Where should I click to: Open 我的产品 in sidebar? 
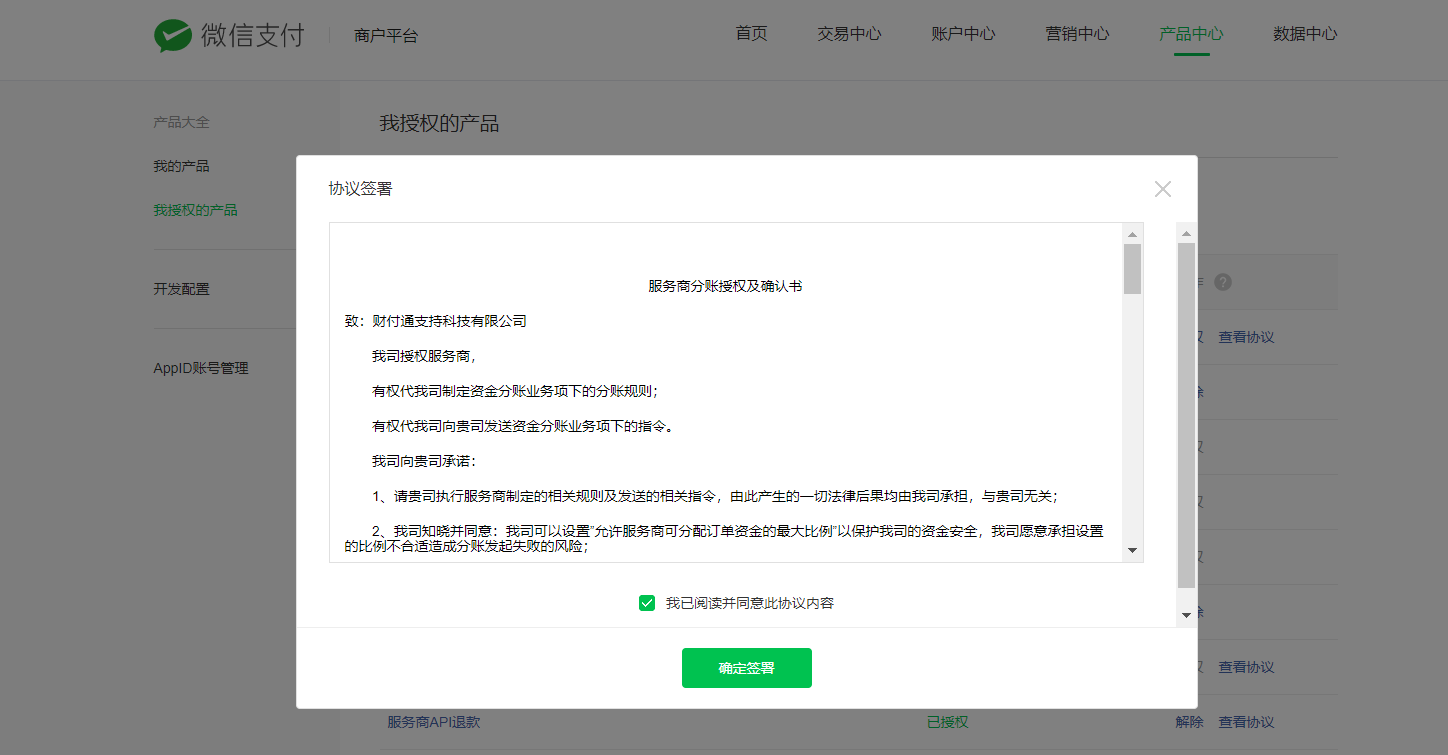(181, 166)
